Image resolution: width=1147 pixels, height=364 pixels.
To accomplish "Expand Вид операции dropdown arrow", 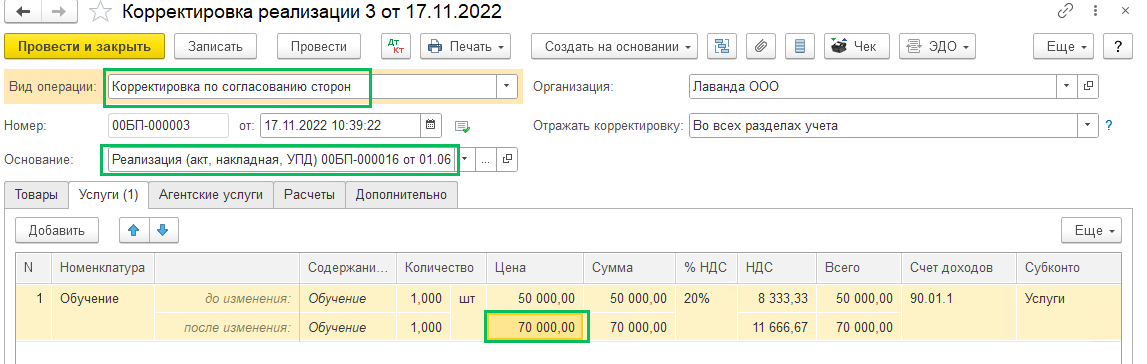I will [x=507, y=86].
